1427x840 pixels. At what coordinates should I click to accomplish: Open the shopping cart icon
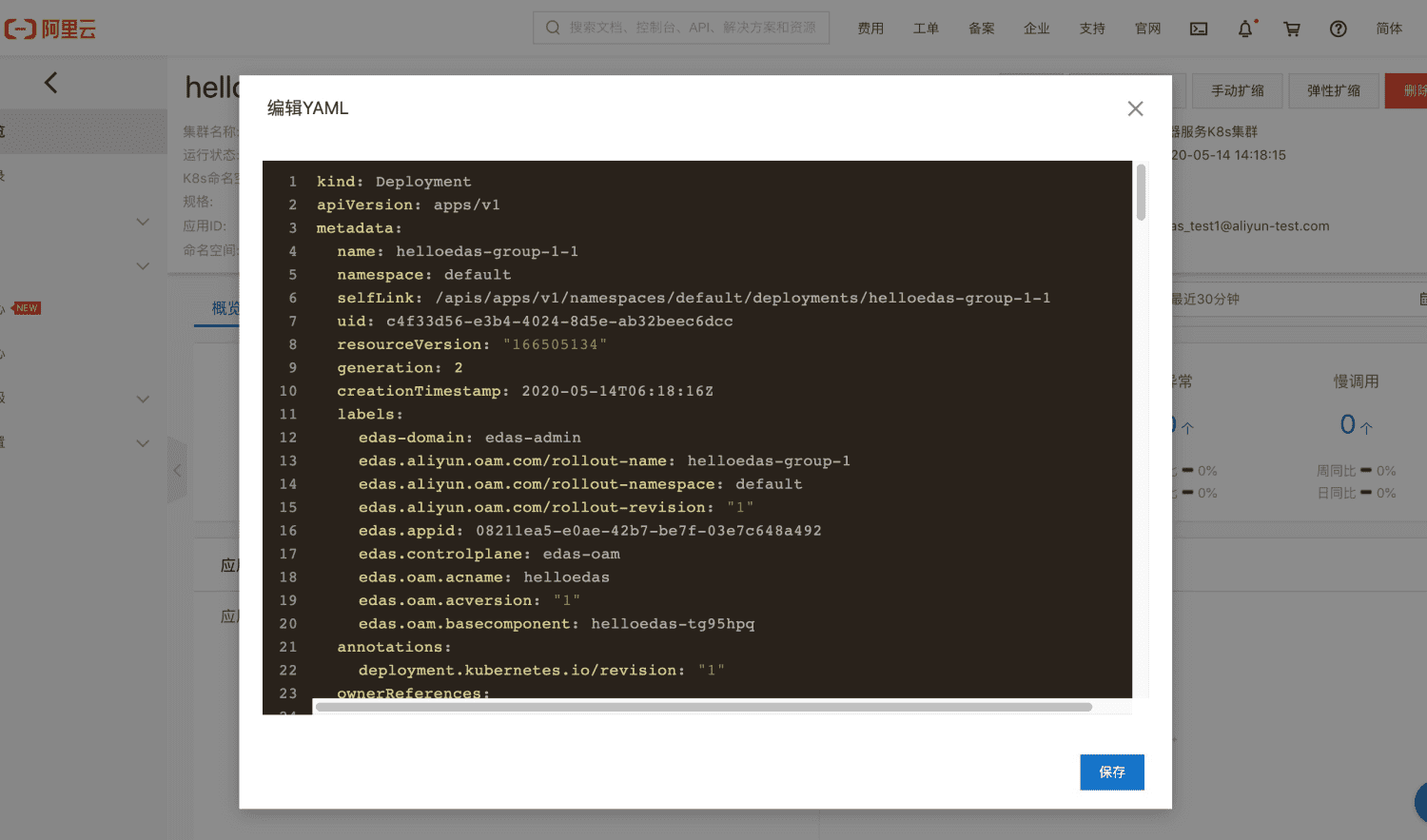click(x=1292, y=29)
